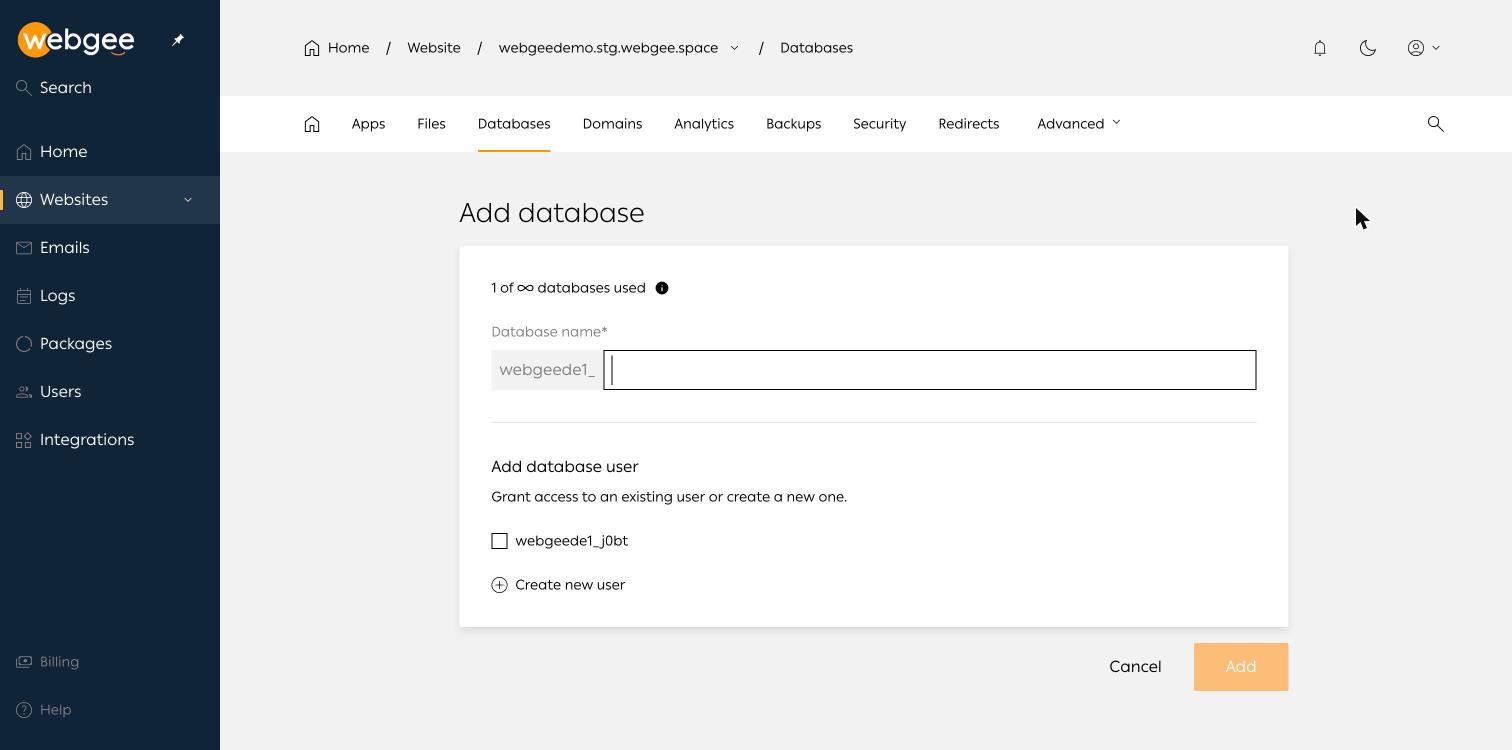Click the webgeede1_ prefix label
Screen dimensions: 1512x750
click(x=547, y=370)
